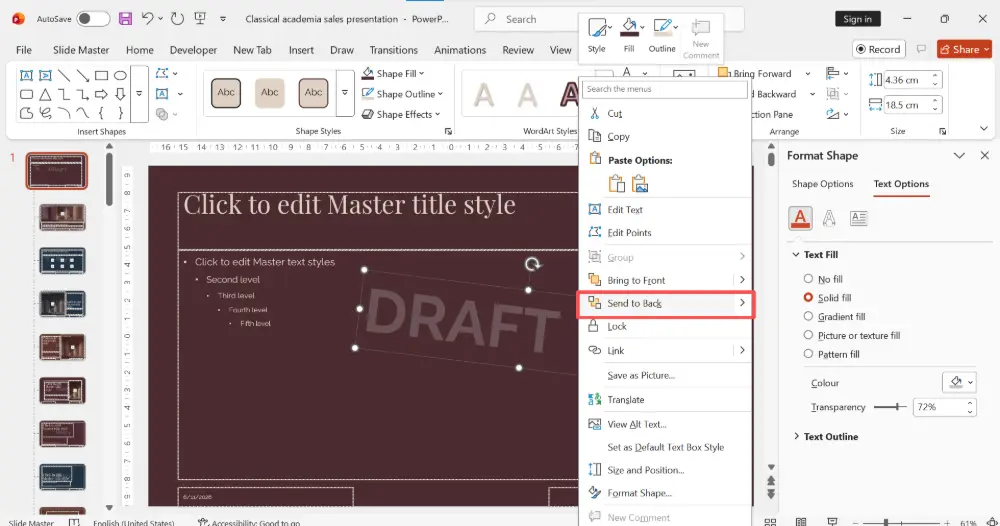Open Text Effects icon in Format Shape
The height and width of the screenshot is (526, 1000).
[829, 218]
